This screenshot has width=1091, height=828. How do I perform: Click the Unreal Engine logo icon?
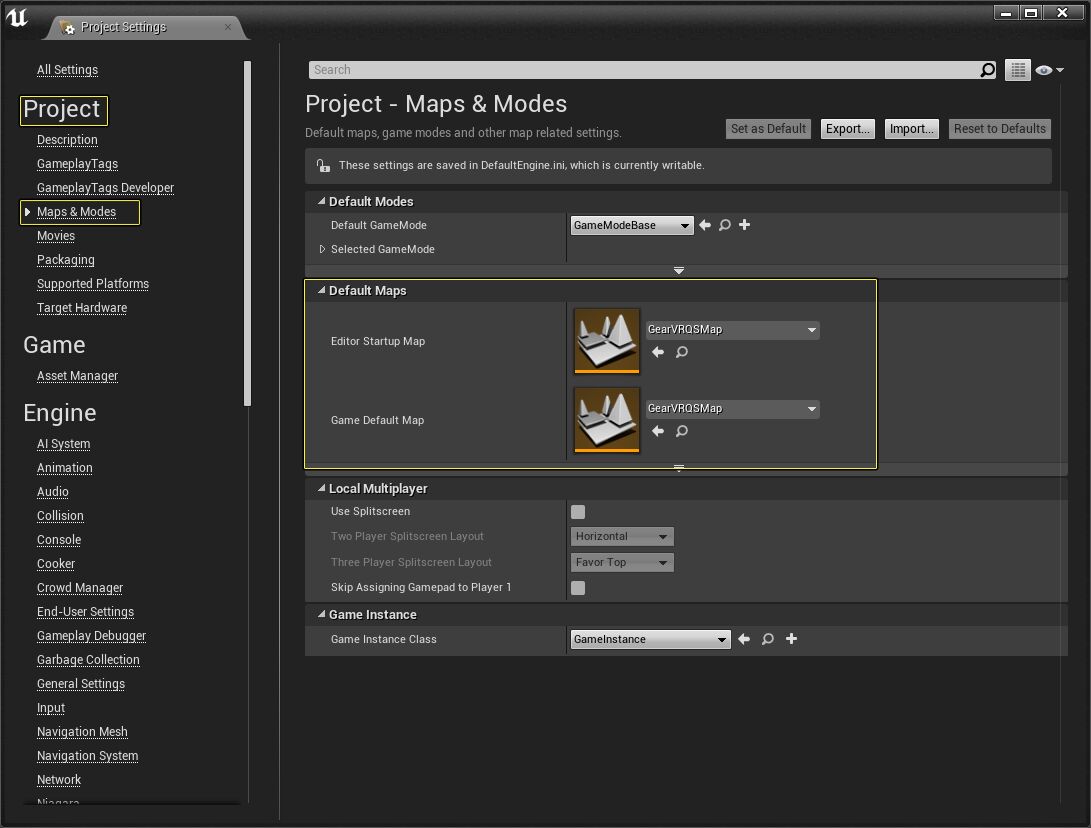17,18
